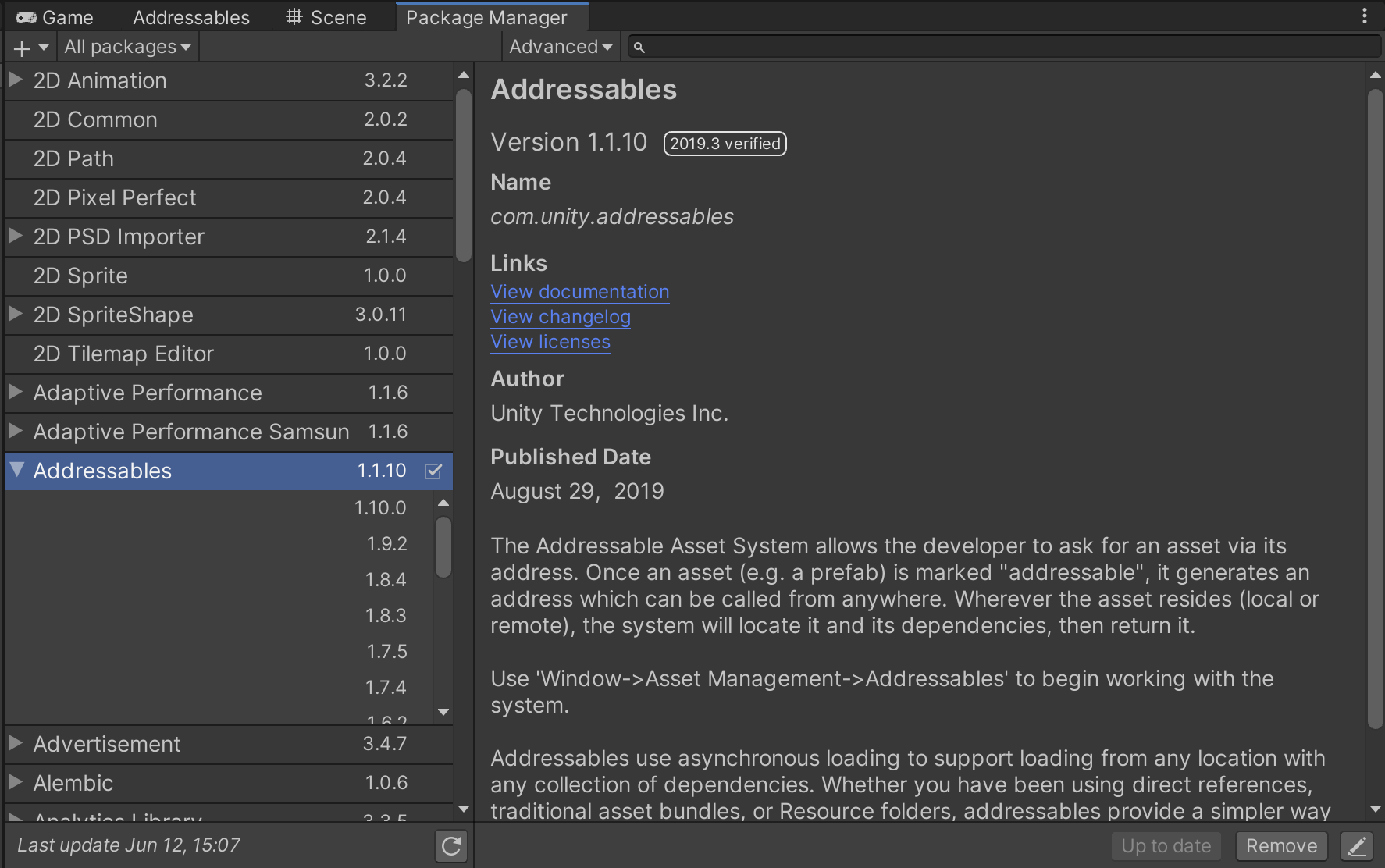Select Addressables version 1.8.4

coord(386,580)
